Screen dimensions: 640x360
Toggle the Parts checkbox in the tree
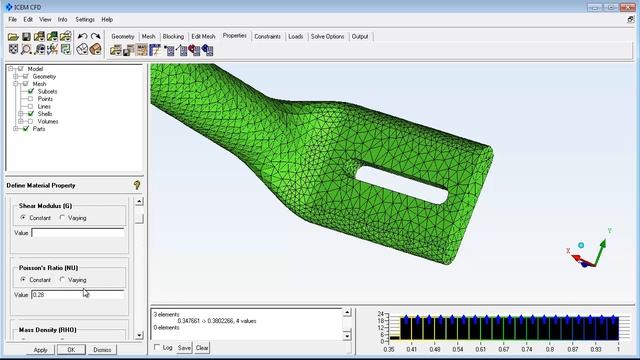[x=26, y=129]
